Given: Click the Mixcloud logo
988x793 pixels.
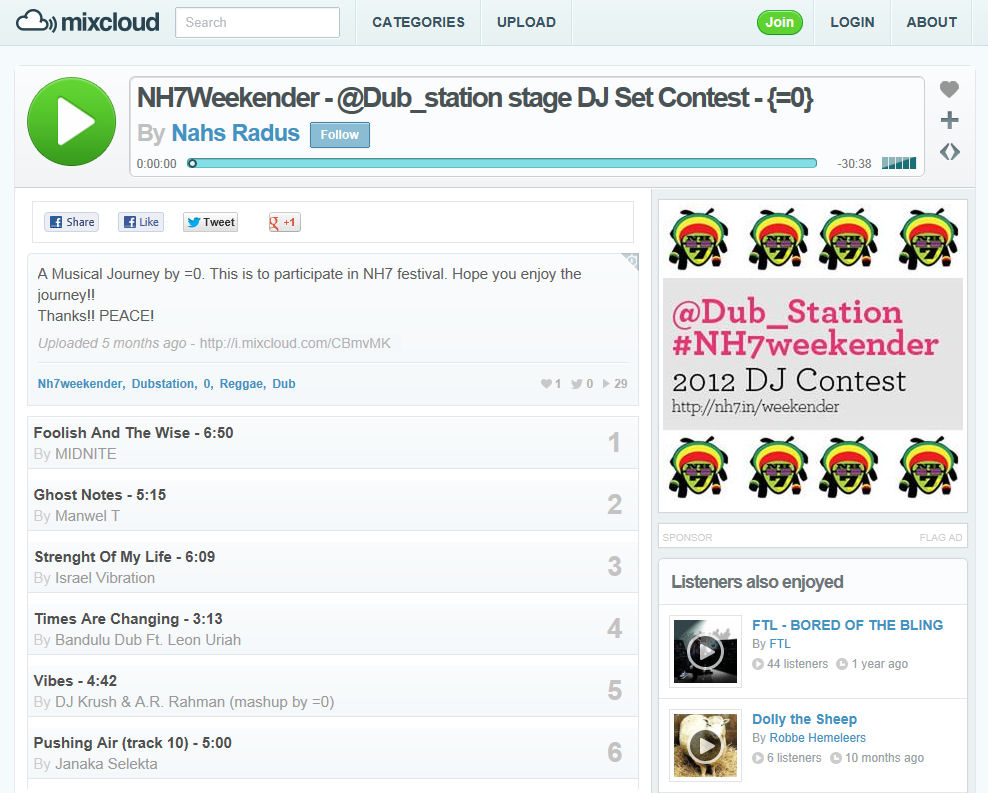Looking at the screenshot, I should point(88,22).
